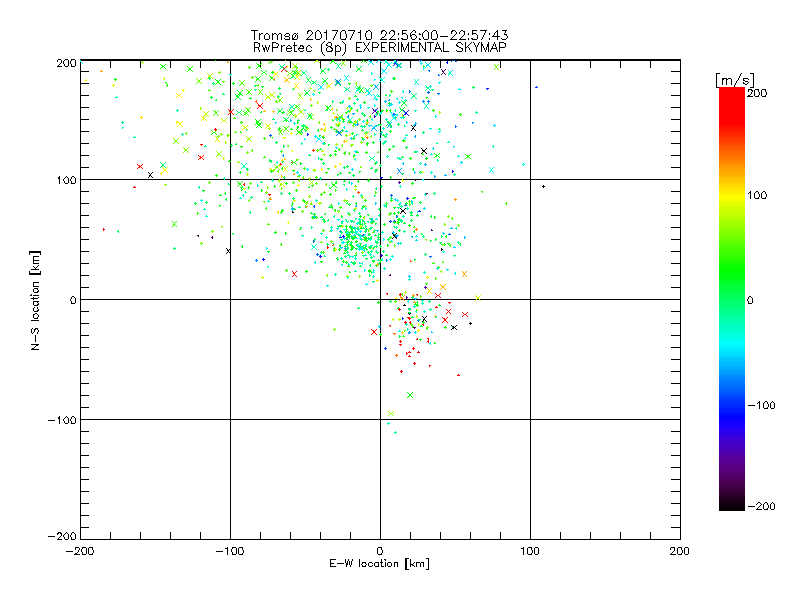The height and width of the screenshot is (600, 800).
Task: Click the subtitle 'RwPretec (8p) EXPERIMENTAL SKYMAP'
Action: pos(380,48)
